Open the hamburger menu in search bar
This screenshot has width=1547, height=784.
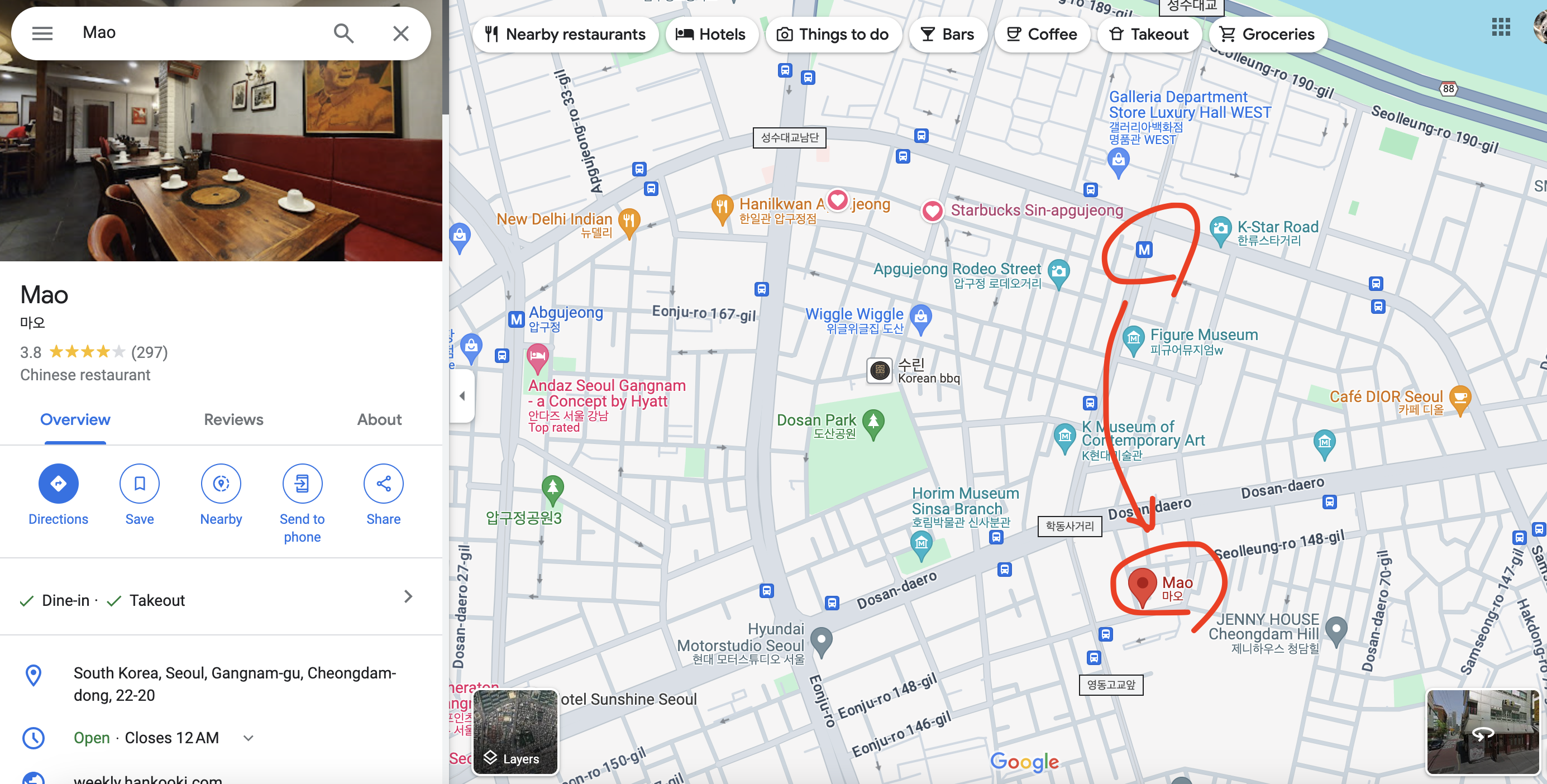tap(42, 33)
